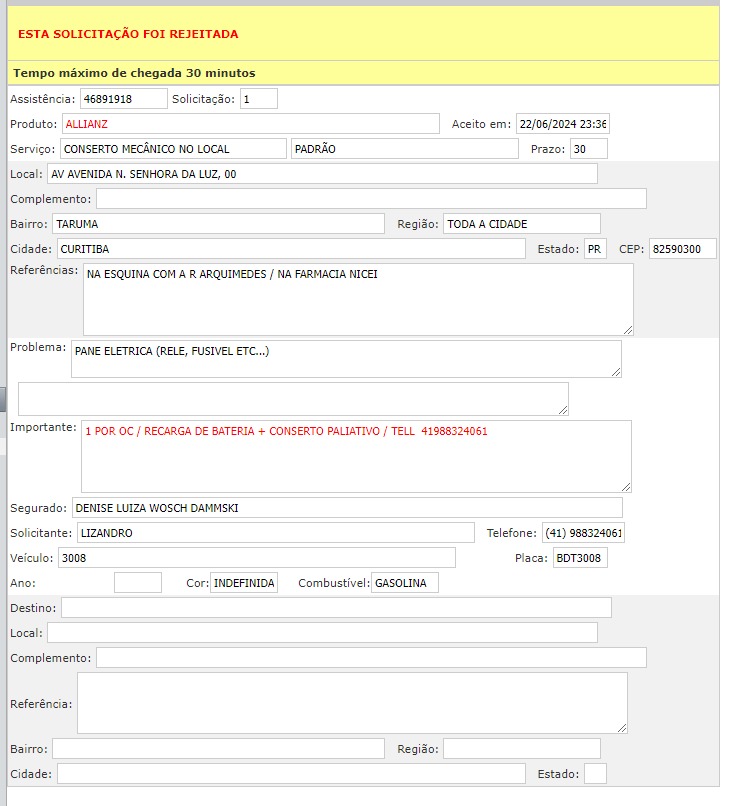The image size is (754, 806).
Task: Click the ESTA SOLICITAÇÃO FOI REJEITADA notice
Action: [x=128, y=34]
